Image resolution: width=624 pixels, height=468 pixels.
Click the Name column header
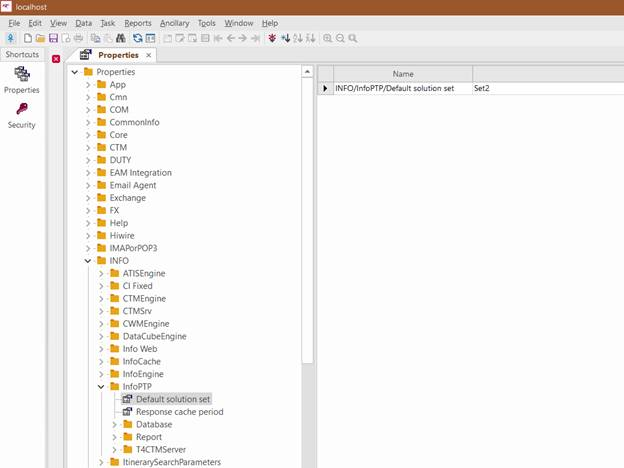pyautogui.click(x=402, y=74)
